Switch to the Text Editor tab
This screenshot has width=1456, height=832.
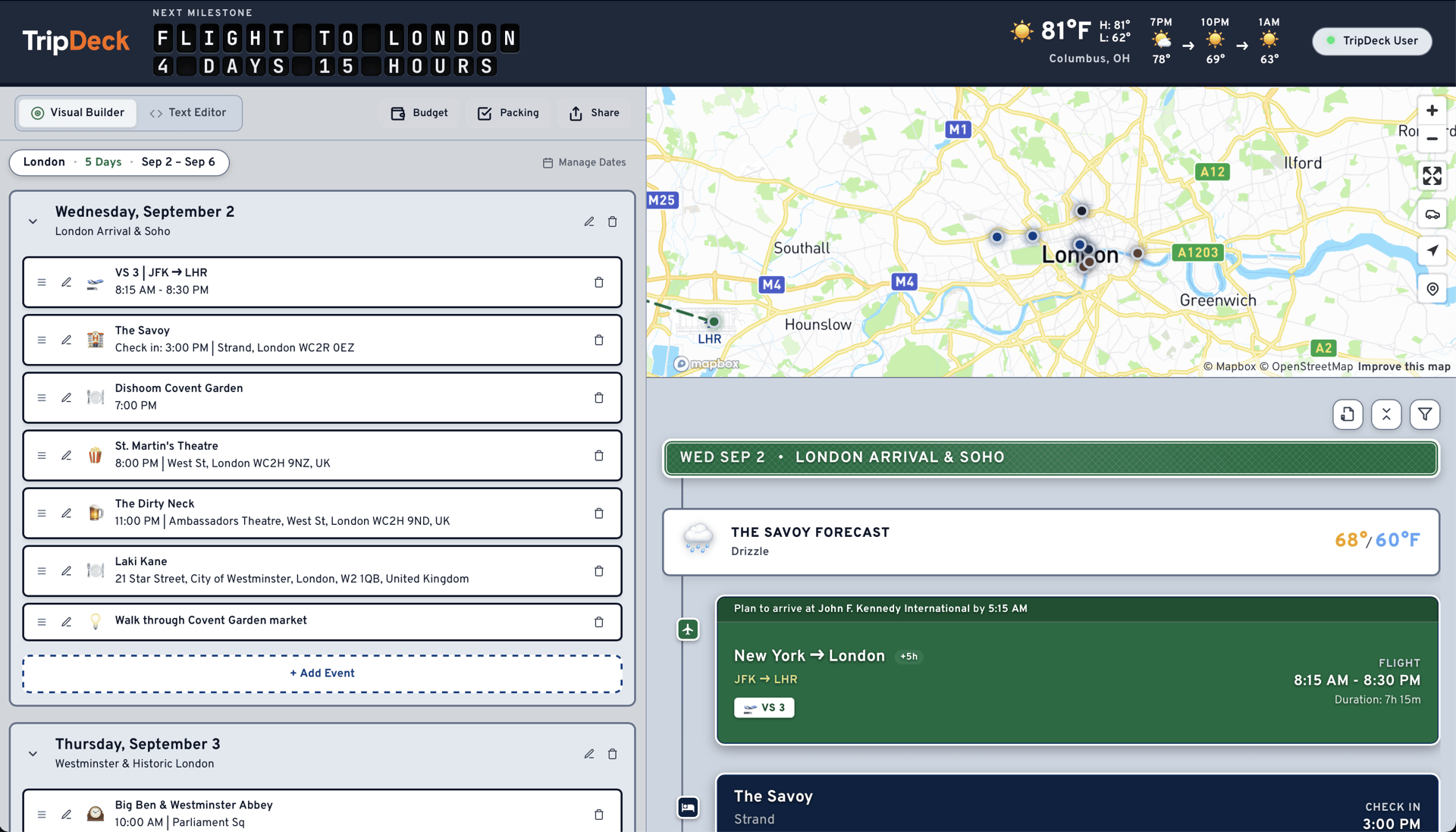pyautogui.click(x=188, y=113)
